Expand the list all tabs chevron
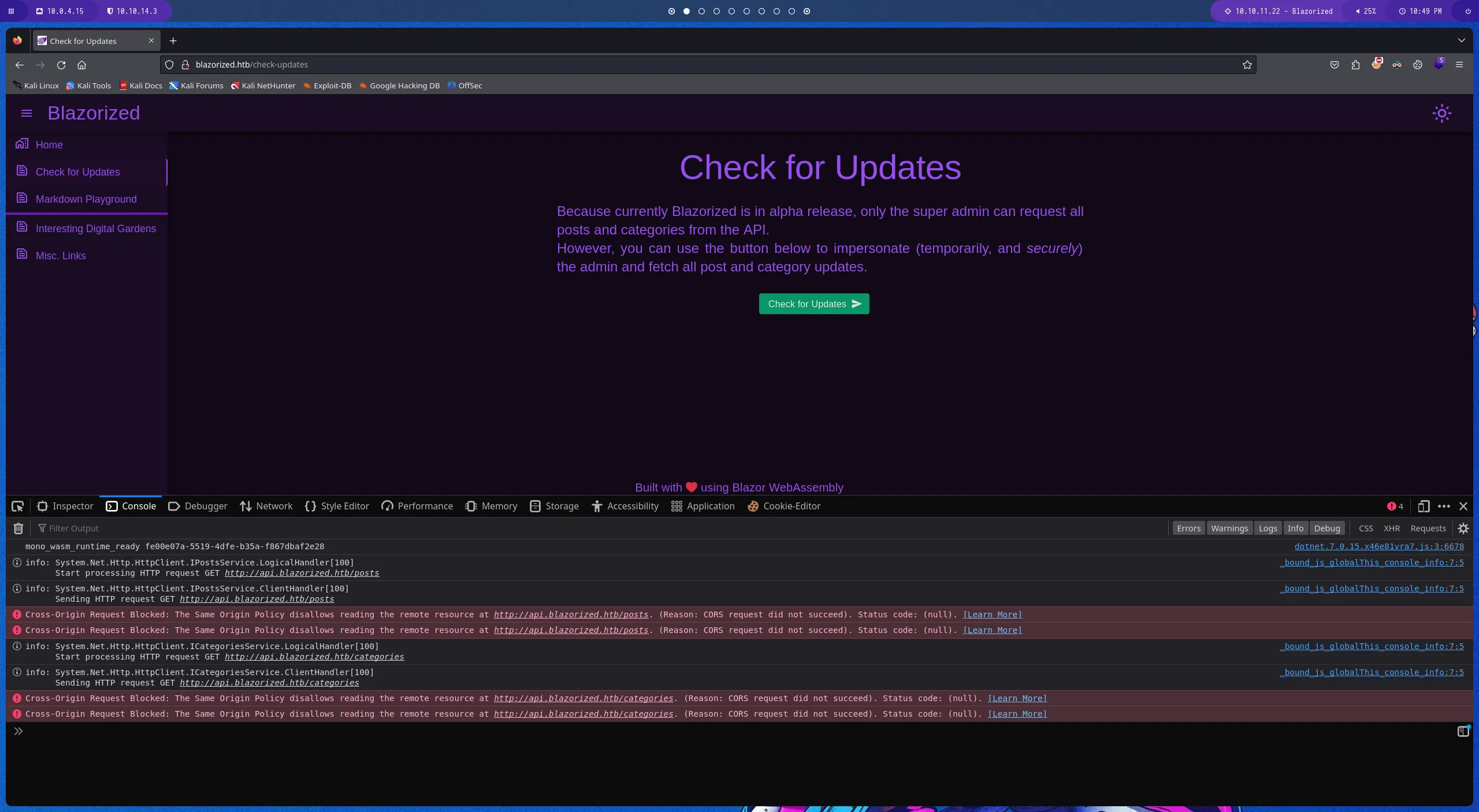The width and height of the screenshot is (1479, 812). pos(1461,40)
